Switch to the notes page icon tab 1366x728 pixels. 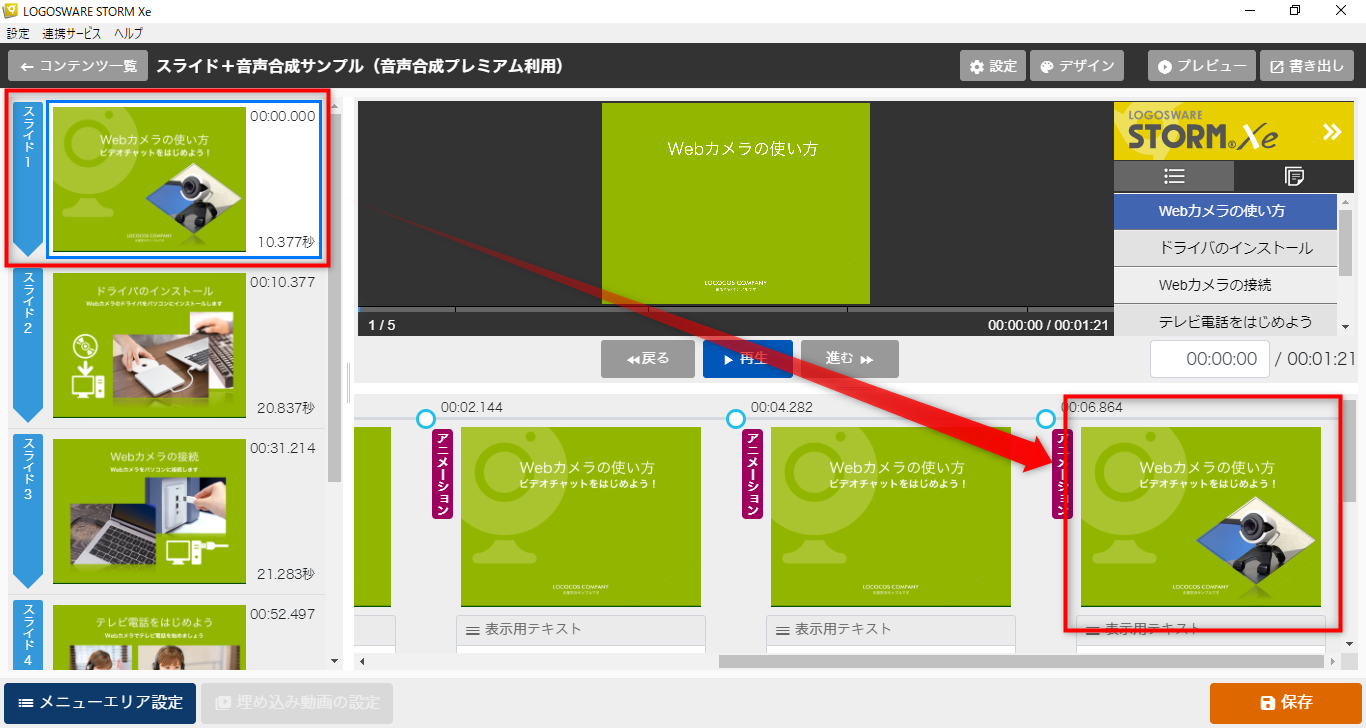(x=1294, y=176)
